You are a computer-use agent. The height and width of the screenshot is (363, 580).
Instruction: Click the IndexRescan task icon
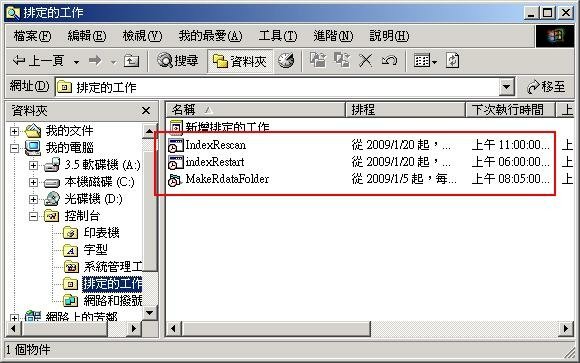coord(175,145)
